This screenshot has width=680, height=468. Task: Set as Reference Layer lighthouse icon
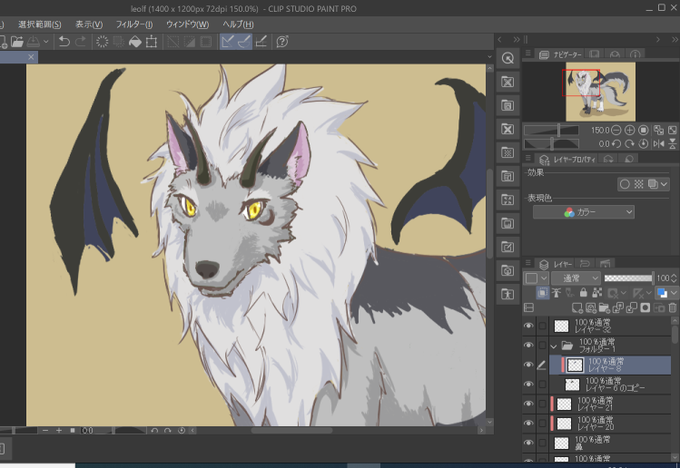click(x=556, y=293)
